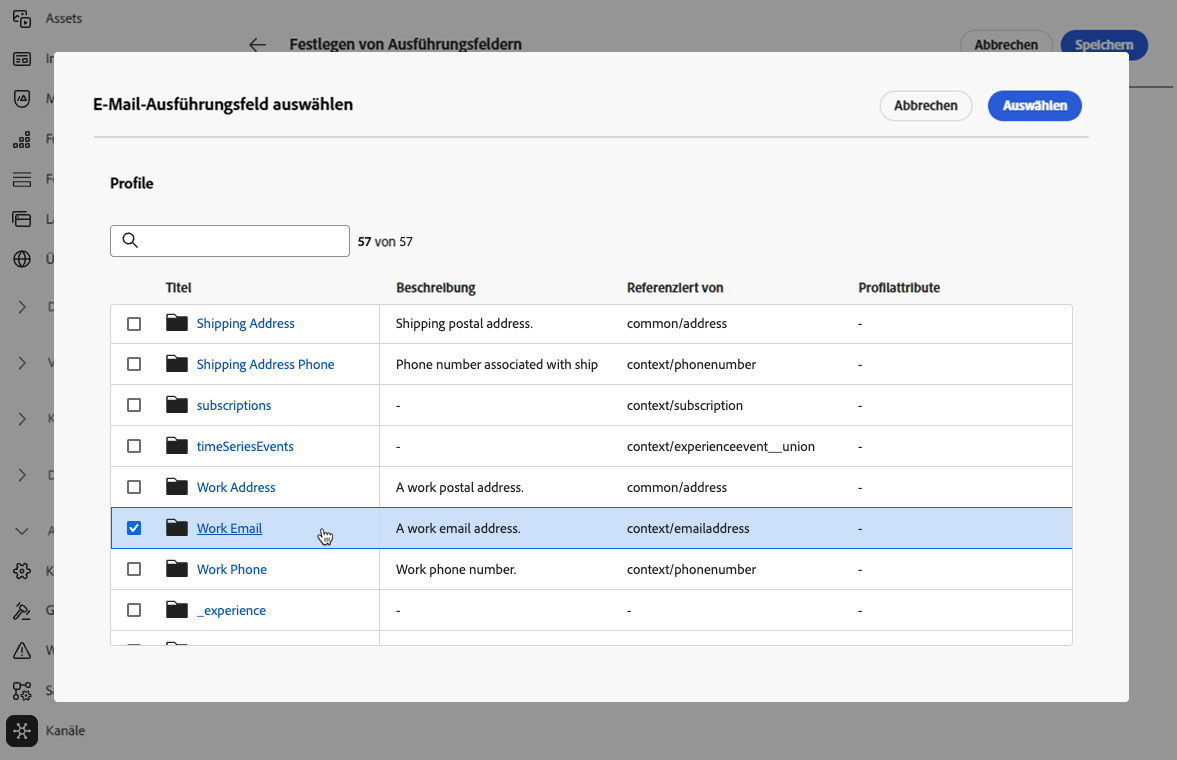Click the Kanäle icon in sidebar

pyautogui.click(x=22, y=731)
